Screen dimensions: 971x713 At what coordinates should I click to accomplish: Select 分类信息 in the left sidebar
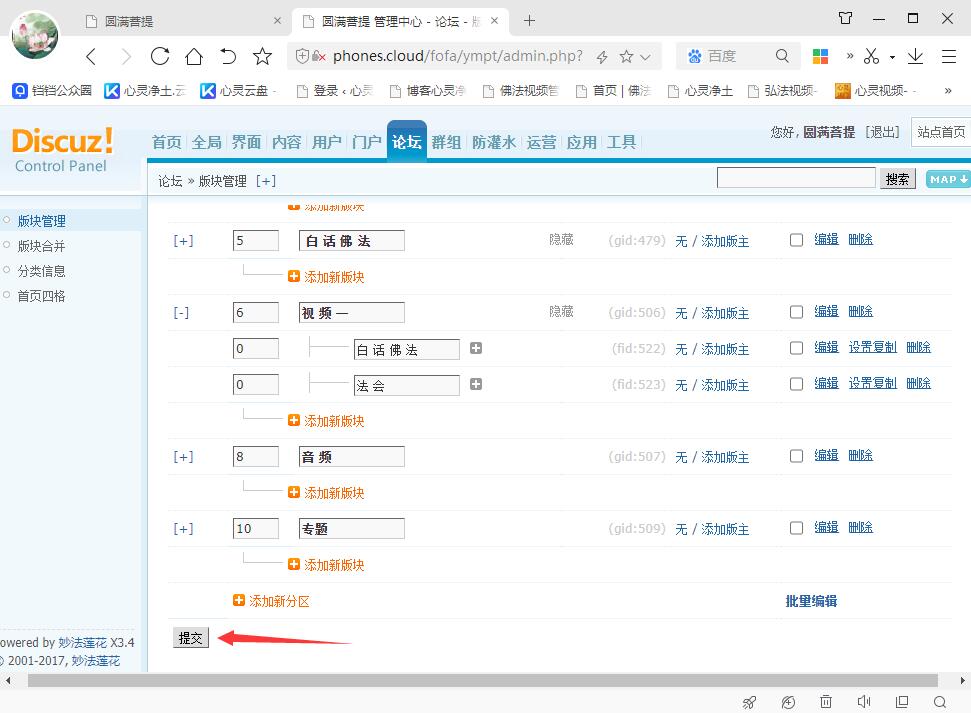point(41,271)
